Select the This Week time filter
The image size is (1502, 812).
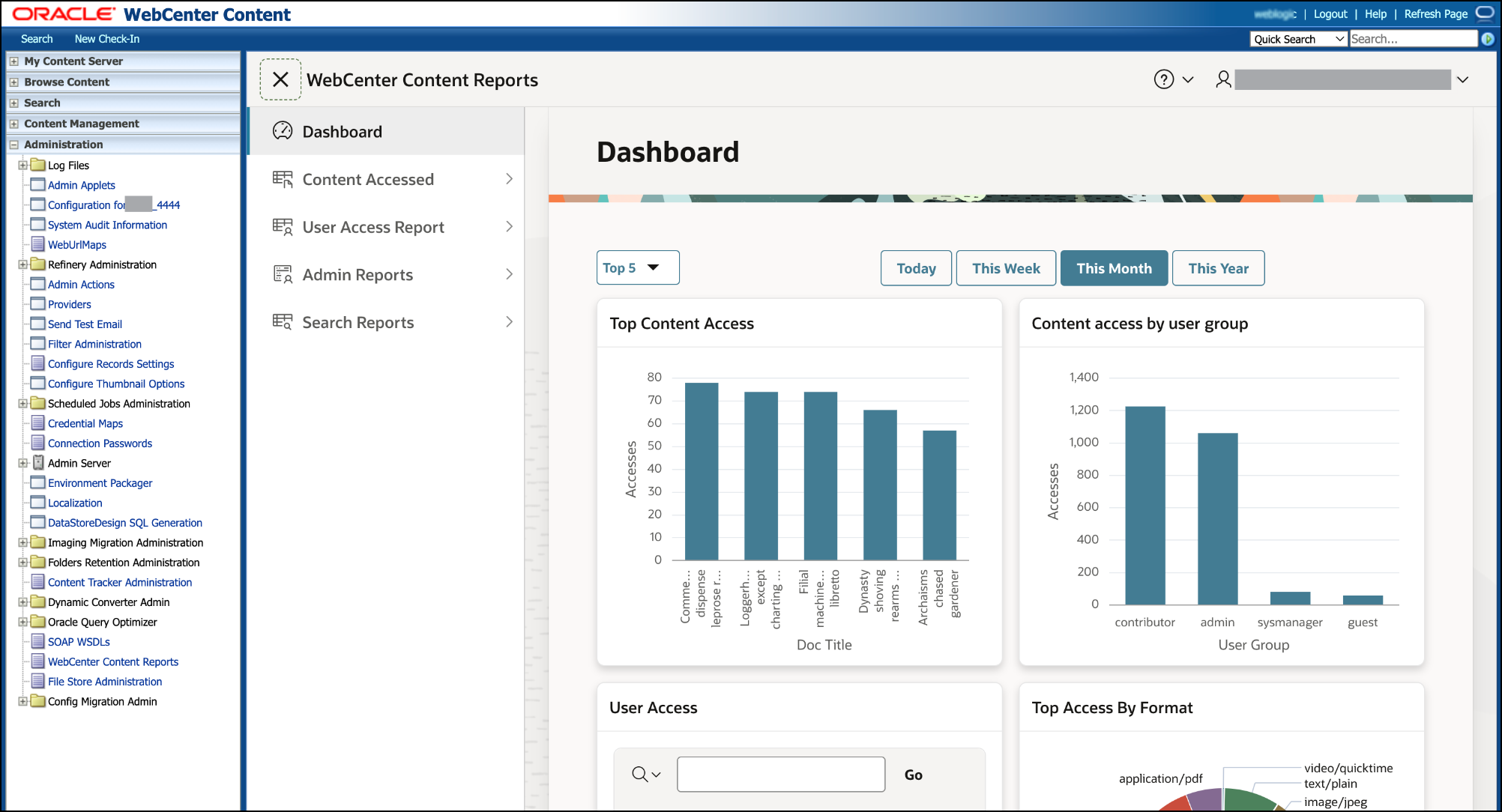point(1006,268)
